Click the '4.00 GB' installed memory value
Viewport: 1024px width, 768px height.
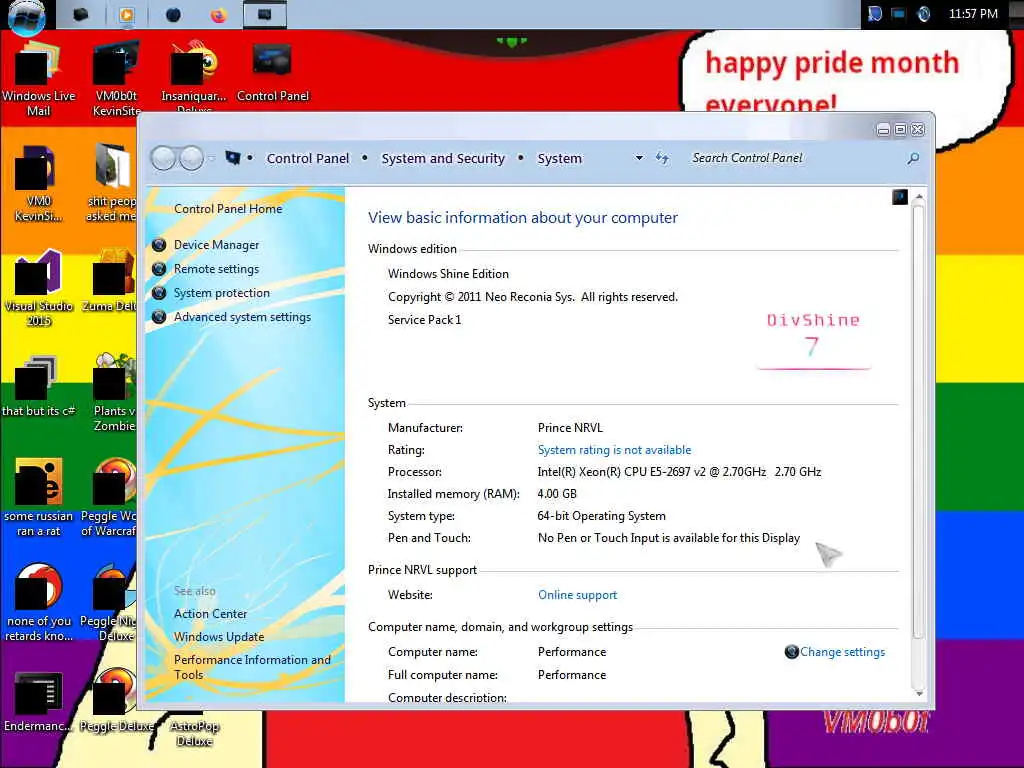click(x=557, y=494)
